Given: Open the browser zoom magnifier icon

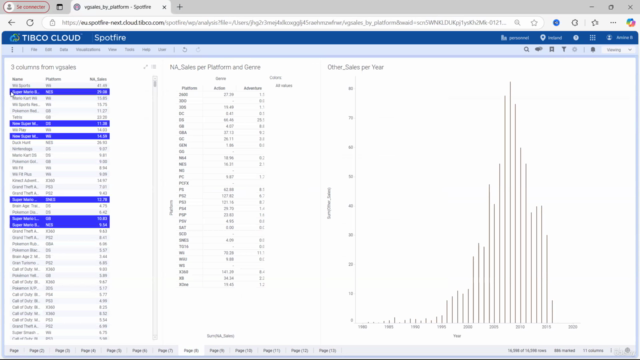Looking at the screenshot, I should tap(517, 23).
